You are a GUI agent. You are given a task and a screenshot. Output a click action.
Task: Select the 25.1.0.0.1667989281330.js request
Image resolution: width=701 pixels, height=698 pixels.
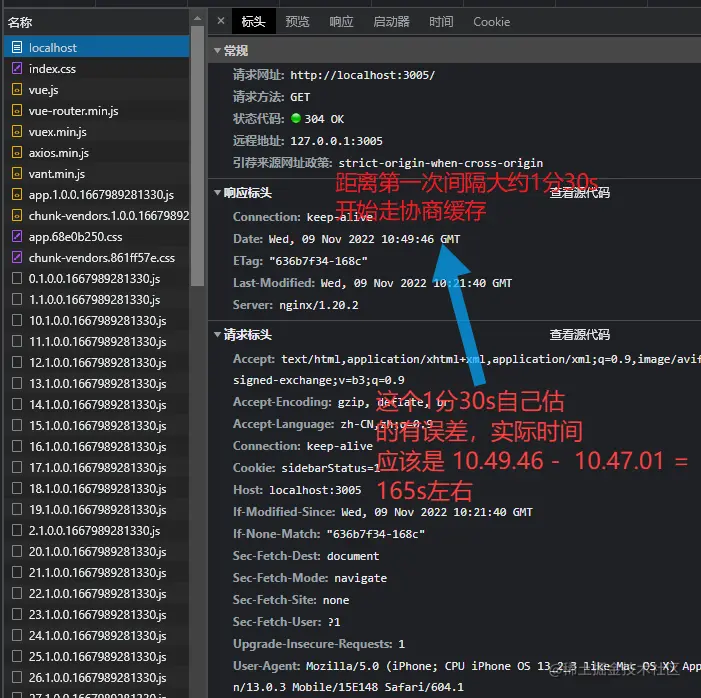[97, 657]
